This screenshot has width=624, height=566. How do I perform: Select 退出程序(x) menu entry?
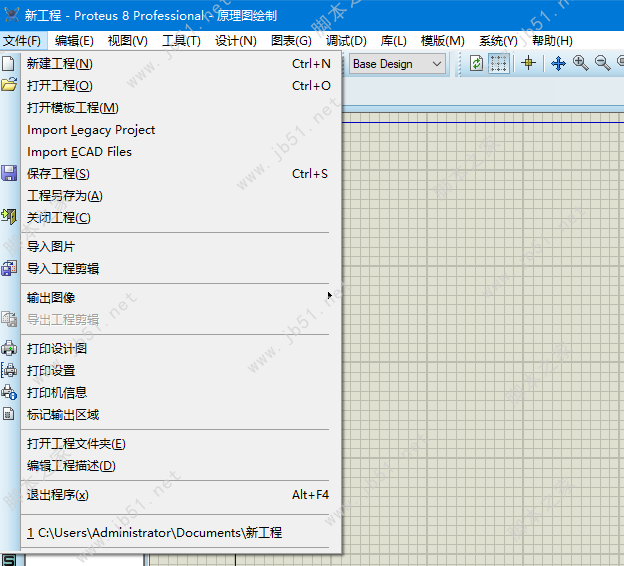click(181, 495)
